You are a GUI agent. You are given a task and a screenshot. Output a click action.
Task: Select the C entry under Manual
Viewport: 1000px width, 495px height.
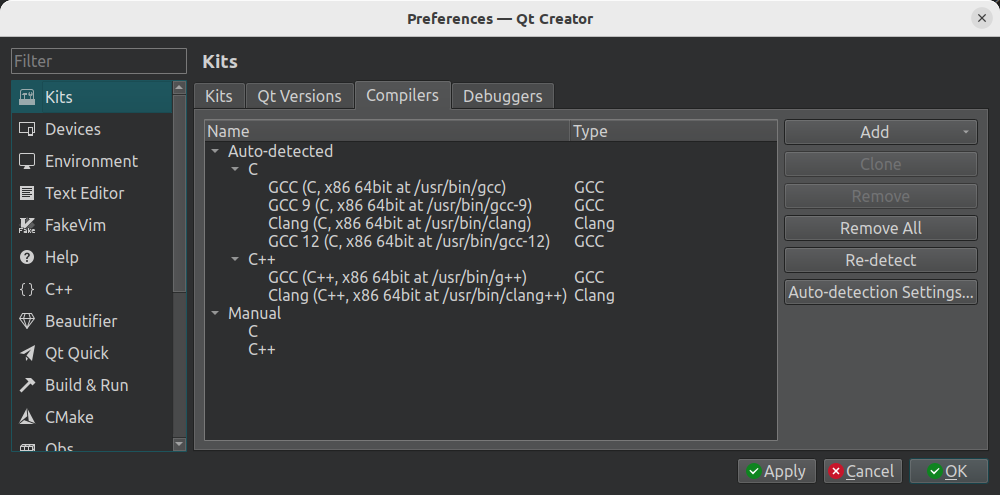point(253,331)
